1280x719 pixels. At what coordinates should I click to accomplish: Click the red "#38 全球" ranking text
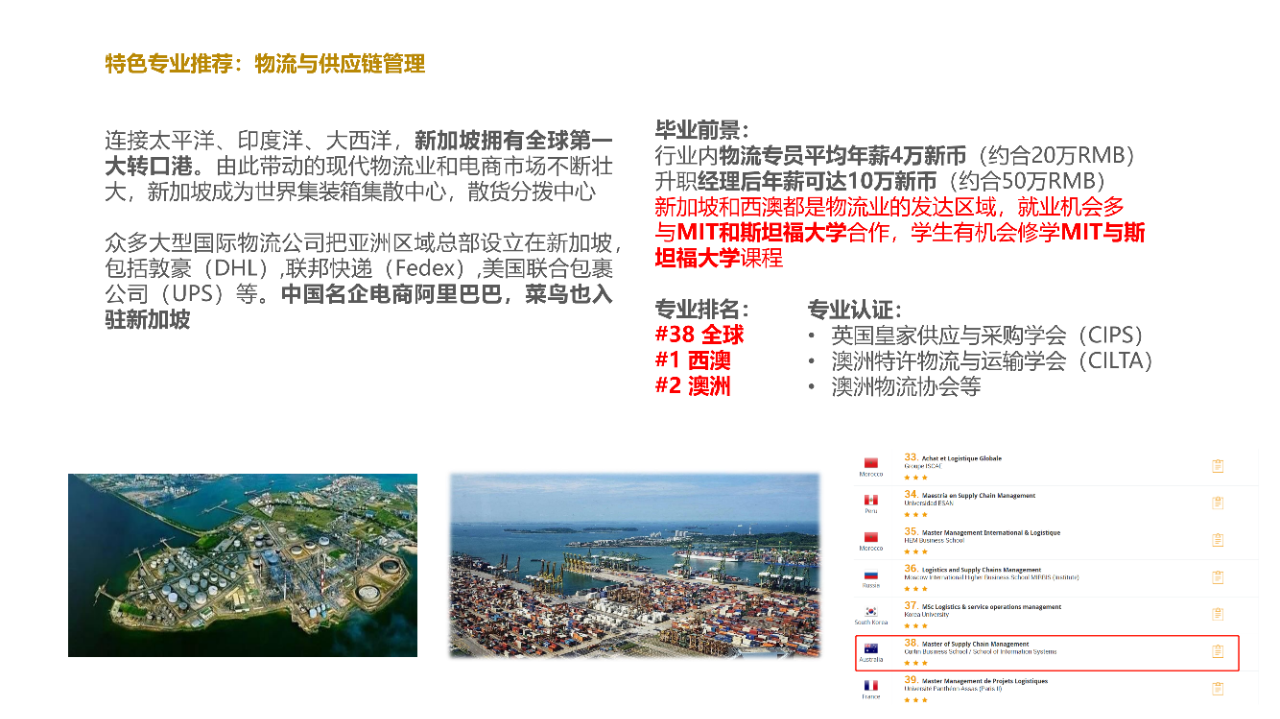(699, 335)
